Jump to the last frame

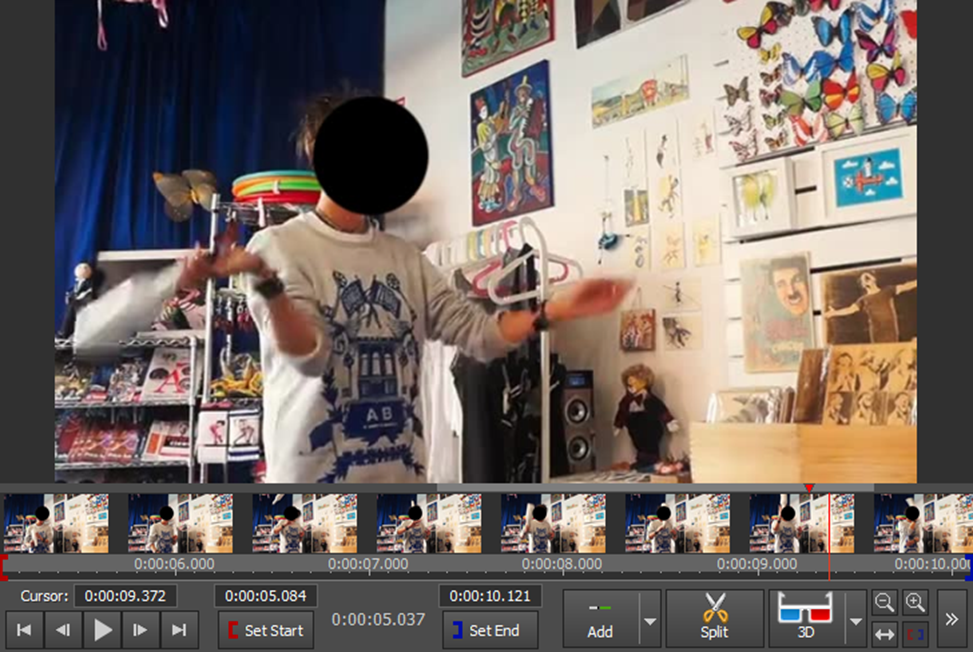pos(179,630)
